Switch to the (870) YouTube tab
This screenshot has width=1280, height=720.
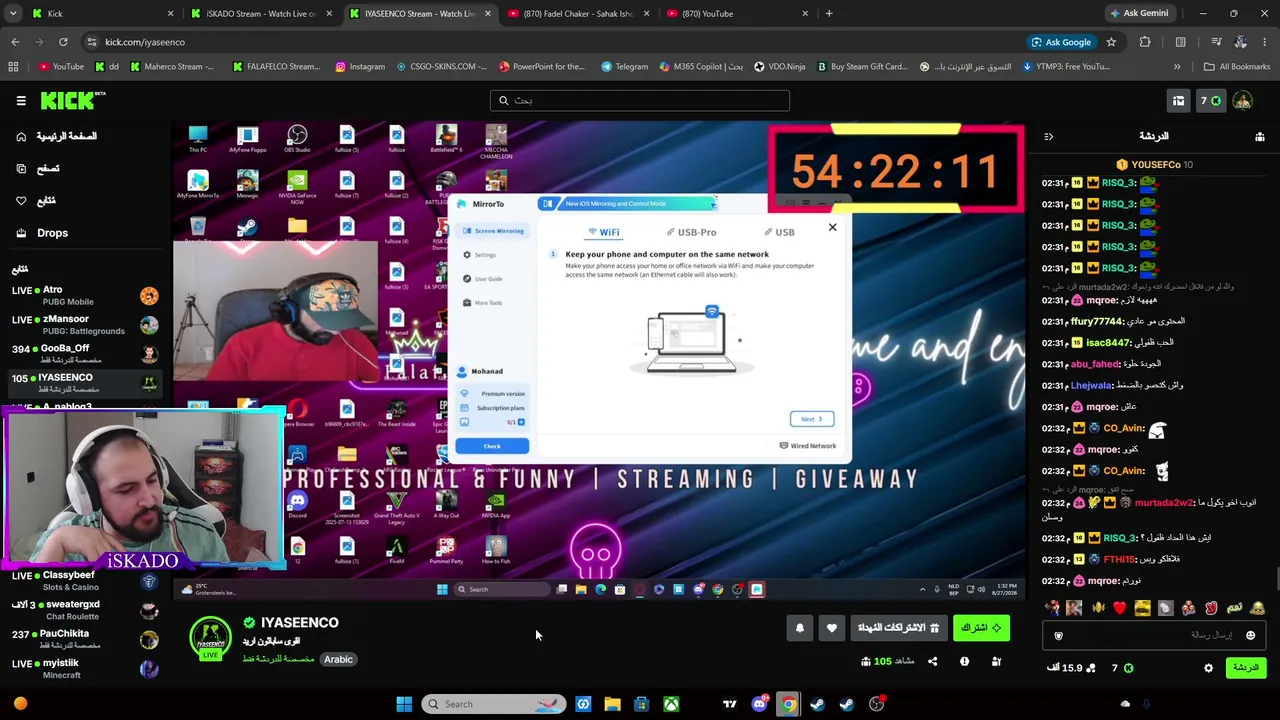point(737,13)
